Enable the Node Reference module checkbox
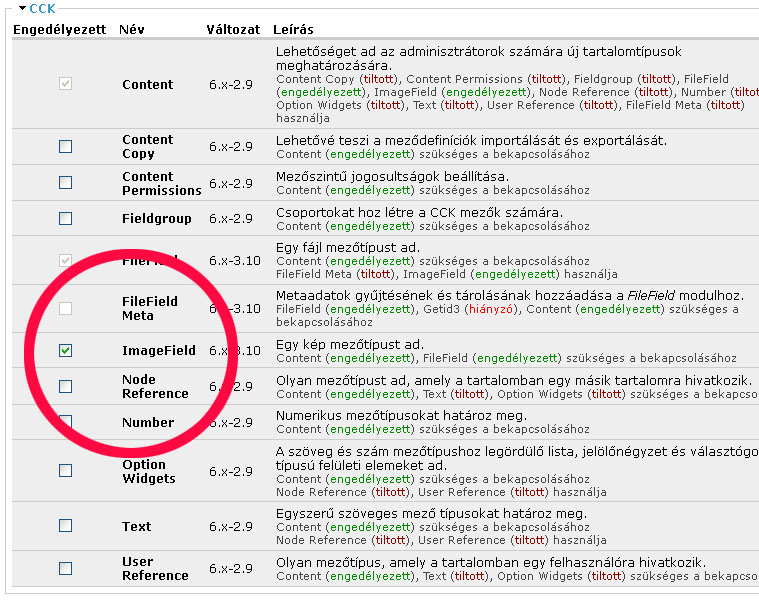Image resolution: width=759 pixels, height=607 pixels. tap(65, 386)
